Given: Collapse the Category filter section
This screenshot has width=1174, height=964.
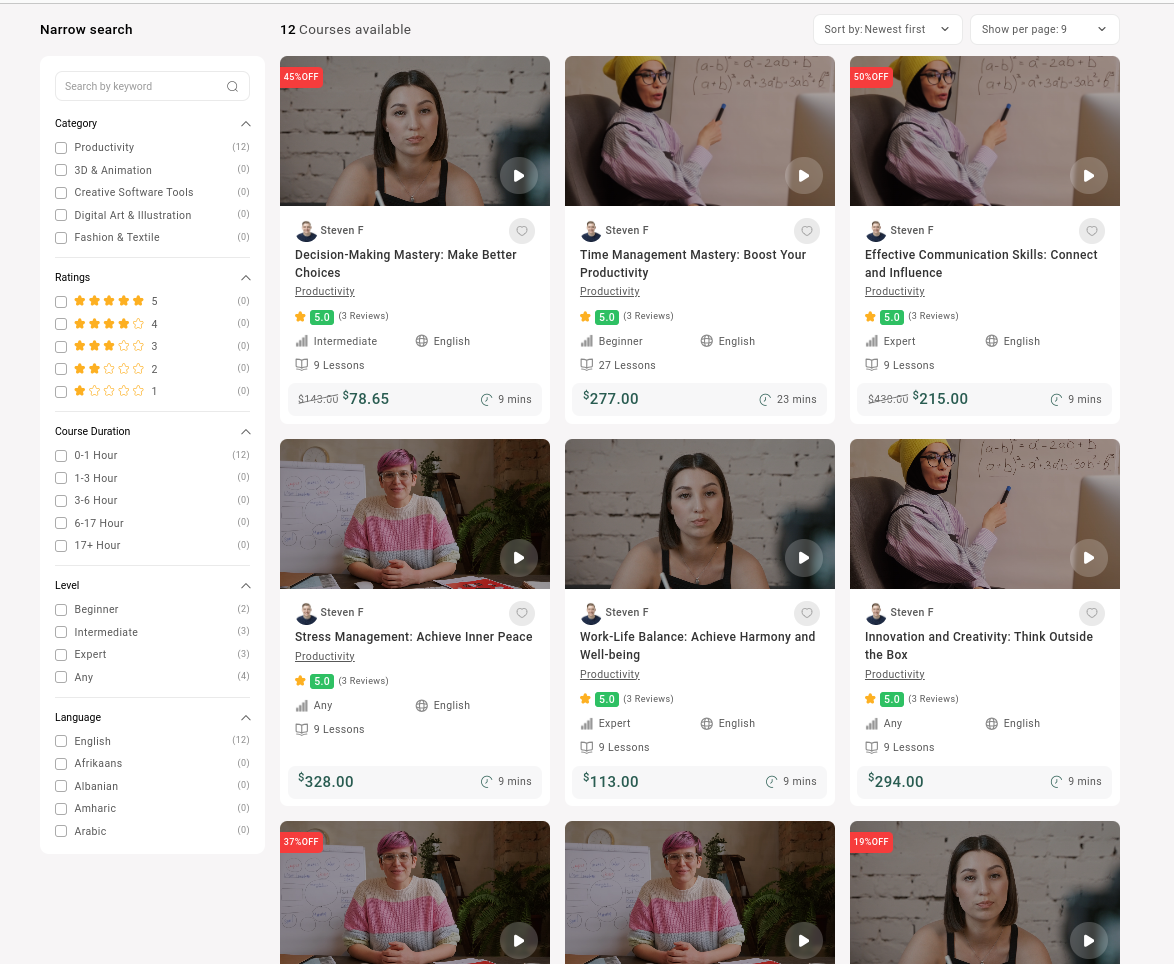Looking at the screenshot, I should click(x=245, y=124).
